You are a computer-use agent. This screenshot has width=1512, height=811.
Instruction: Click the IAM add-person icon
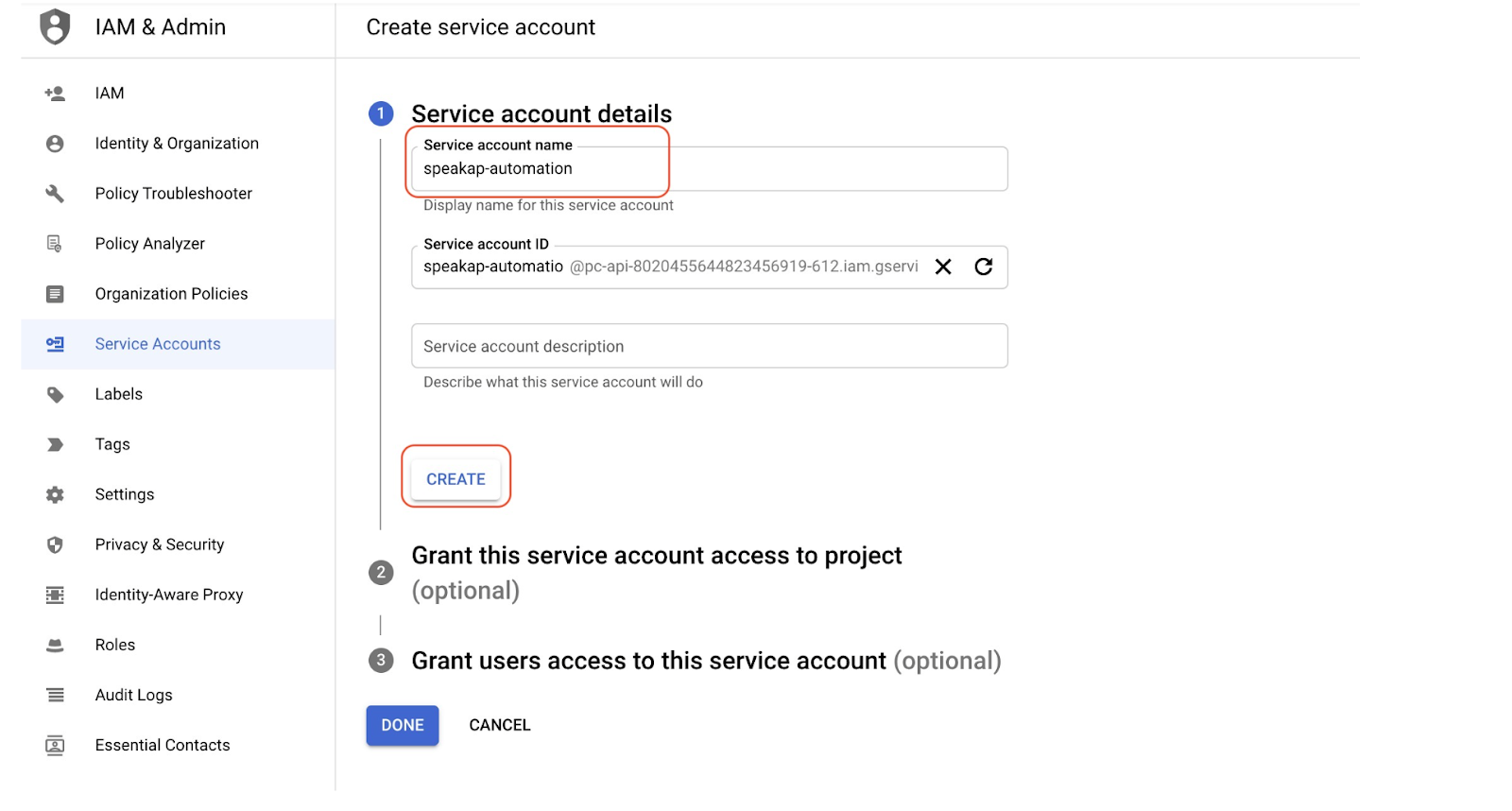pos(55,94)
